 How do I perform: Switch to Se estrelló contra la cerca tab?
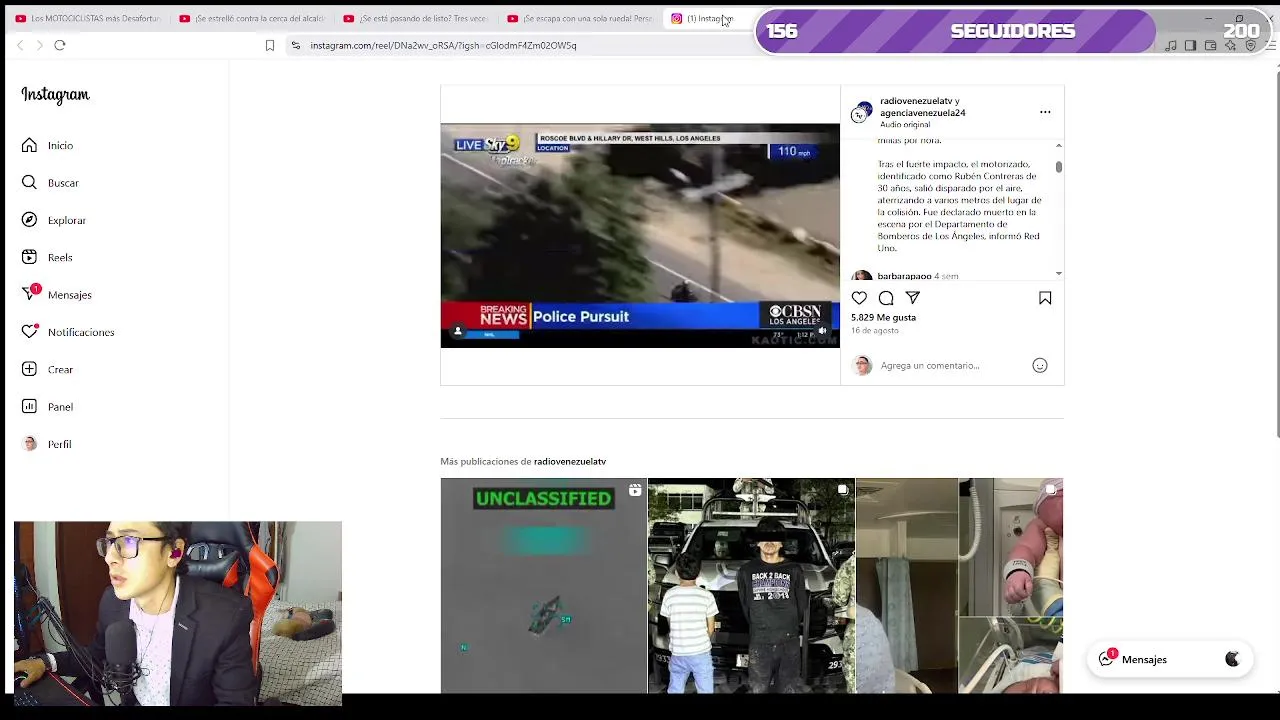click(252, 18)
